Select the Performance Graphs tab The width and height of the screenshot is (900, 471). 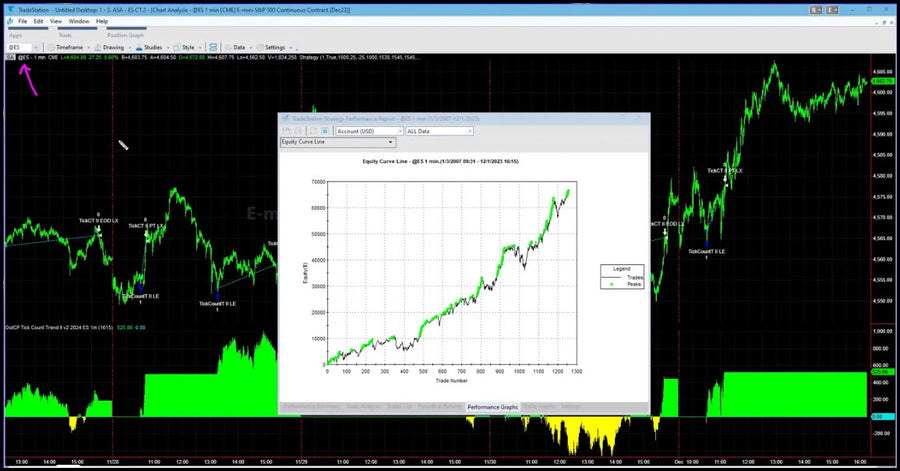(x=492, y=407)
